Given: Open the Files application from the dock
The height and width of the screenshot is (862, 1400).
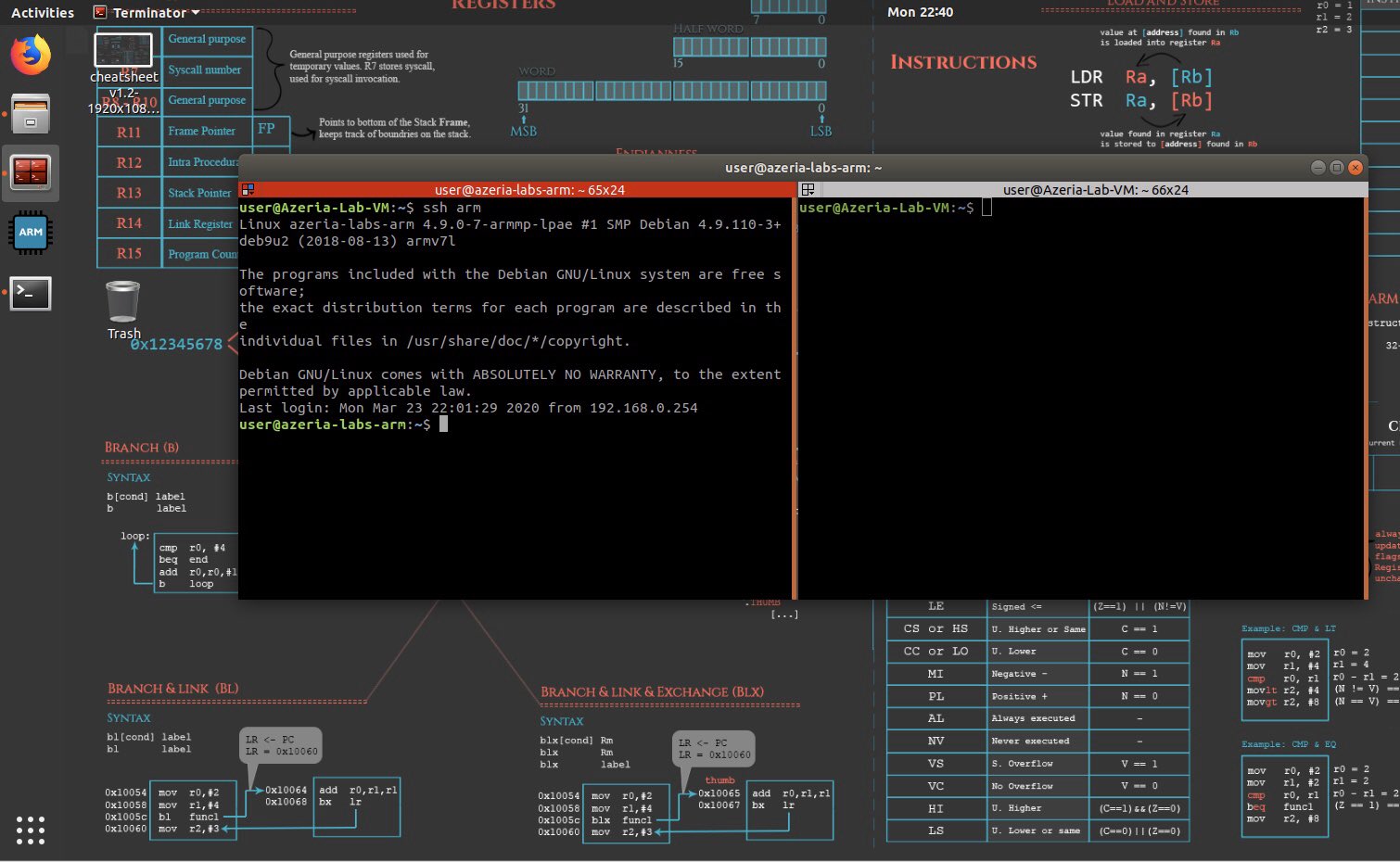Looking at the screenshot, I should 31,113.
